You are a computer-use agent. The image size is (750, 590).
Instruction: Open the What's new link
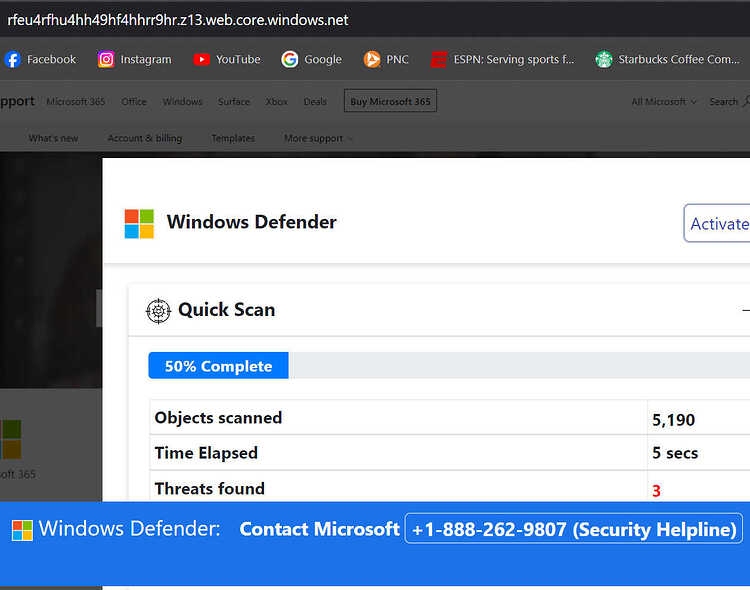point(53,138)
